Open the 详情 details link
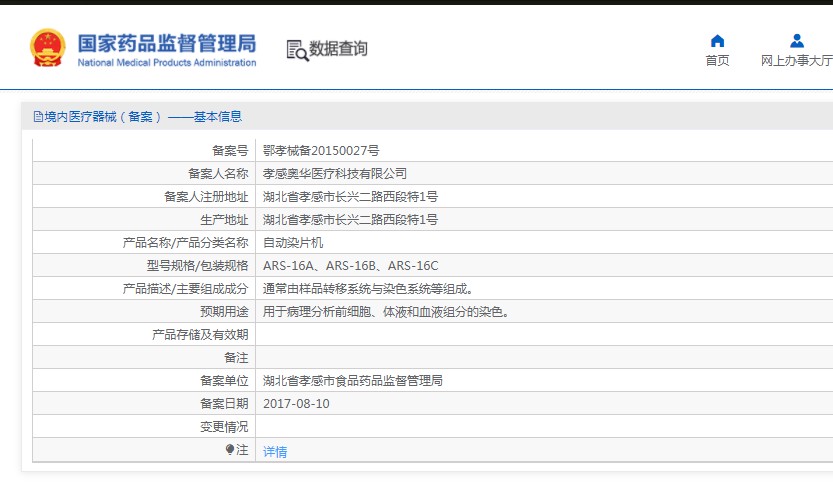The height and width of the screenshot is (488, 833). [275, 451]
